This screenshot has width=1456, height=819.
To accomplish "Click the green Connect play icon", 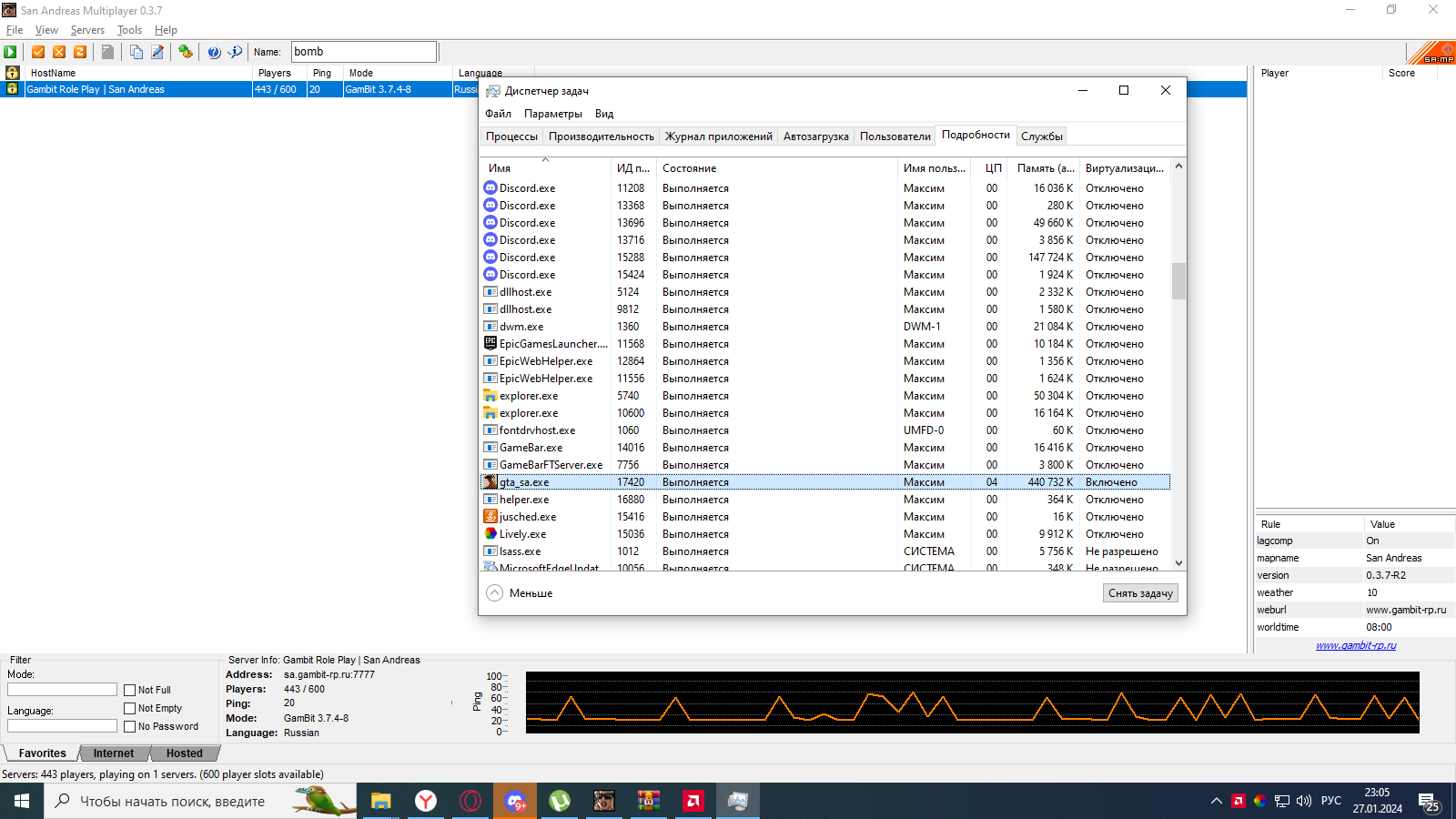I will [10, 52].
